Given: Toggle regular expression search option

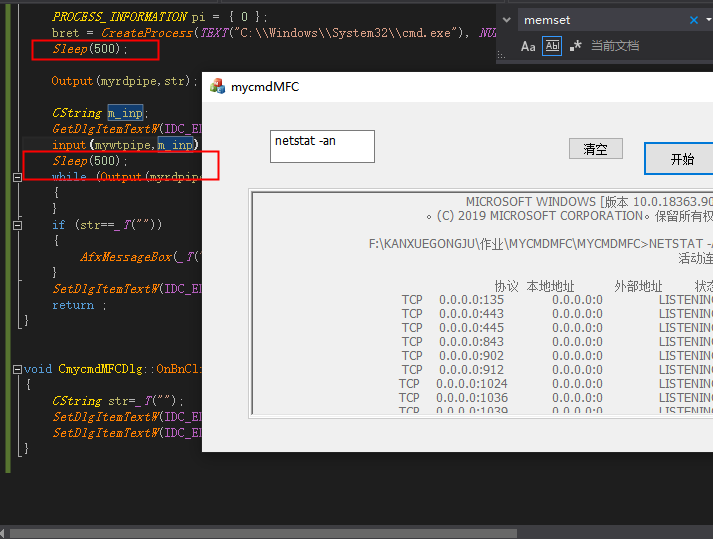Looking at the screenshot, I should click(576, 46).
